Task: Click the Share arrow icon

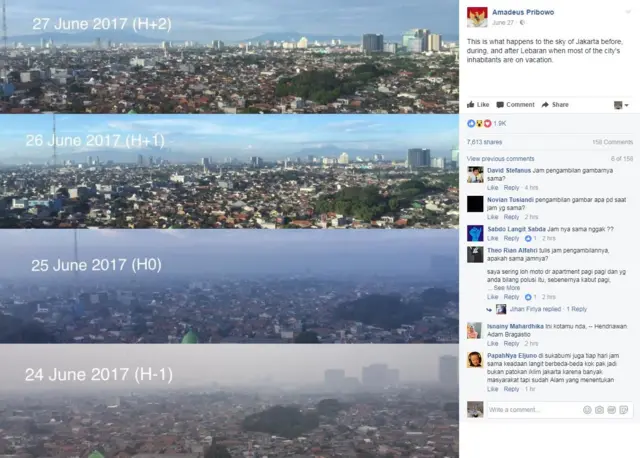Action: click(545, 105)
